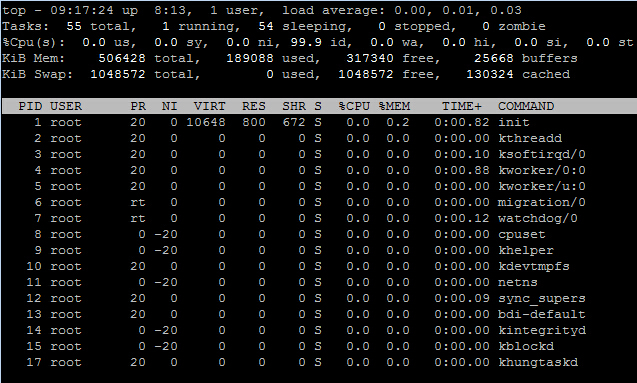Click the migration/0 process name
637x383 pixels.
(x=542, y=202)
